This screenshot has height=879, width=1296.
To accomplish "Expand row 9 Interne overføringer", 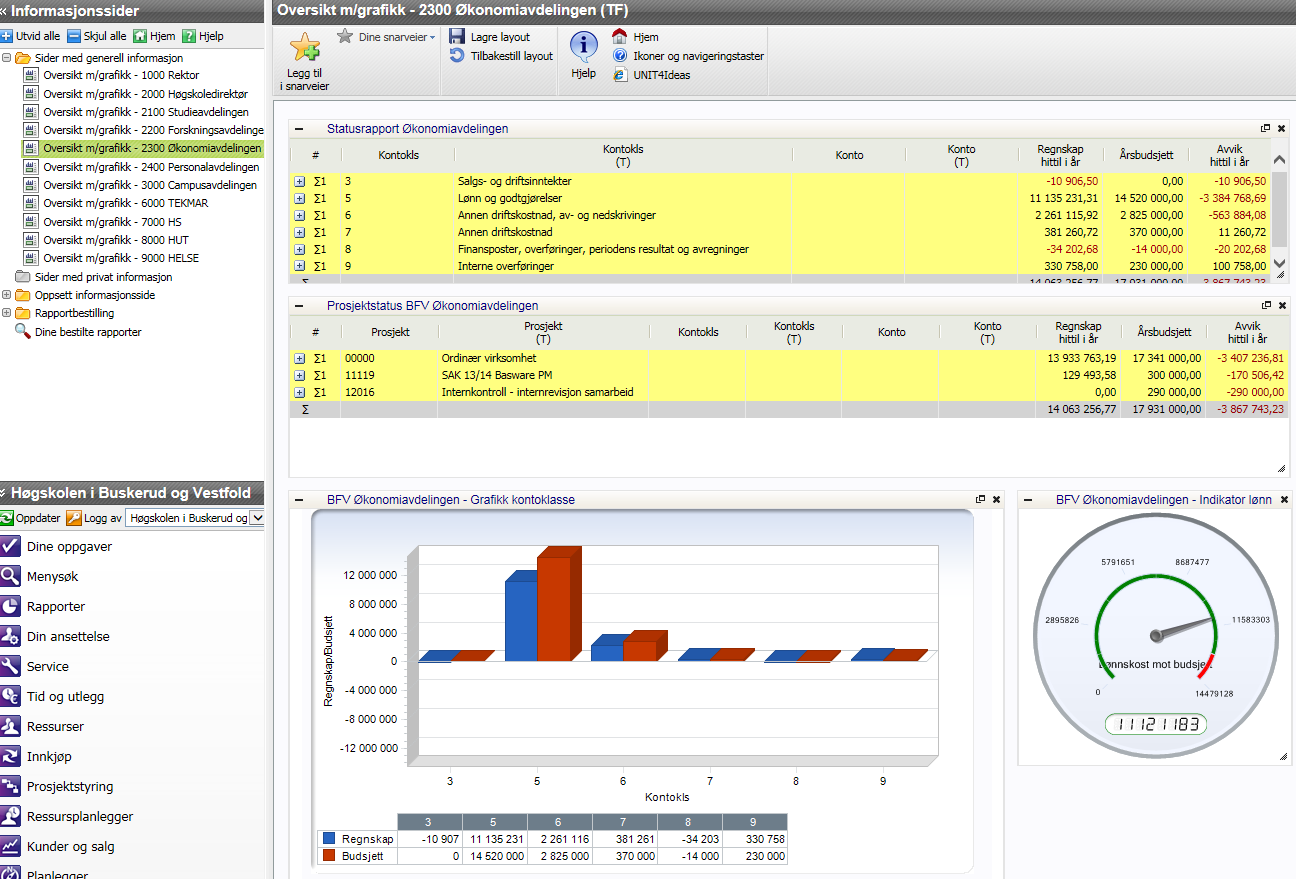I will pos(299,266).
